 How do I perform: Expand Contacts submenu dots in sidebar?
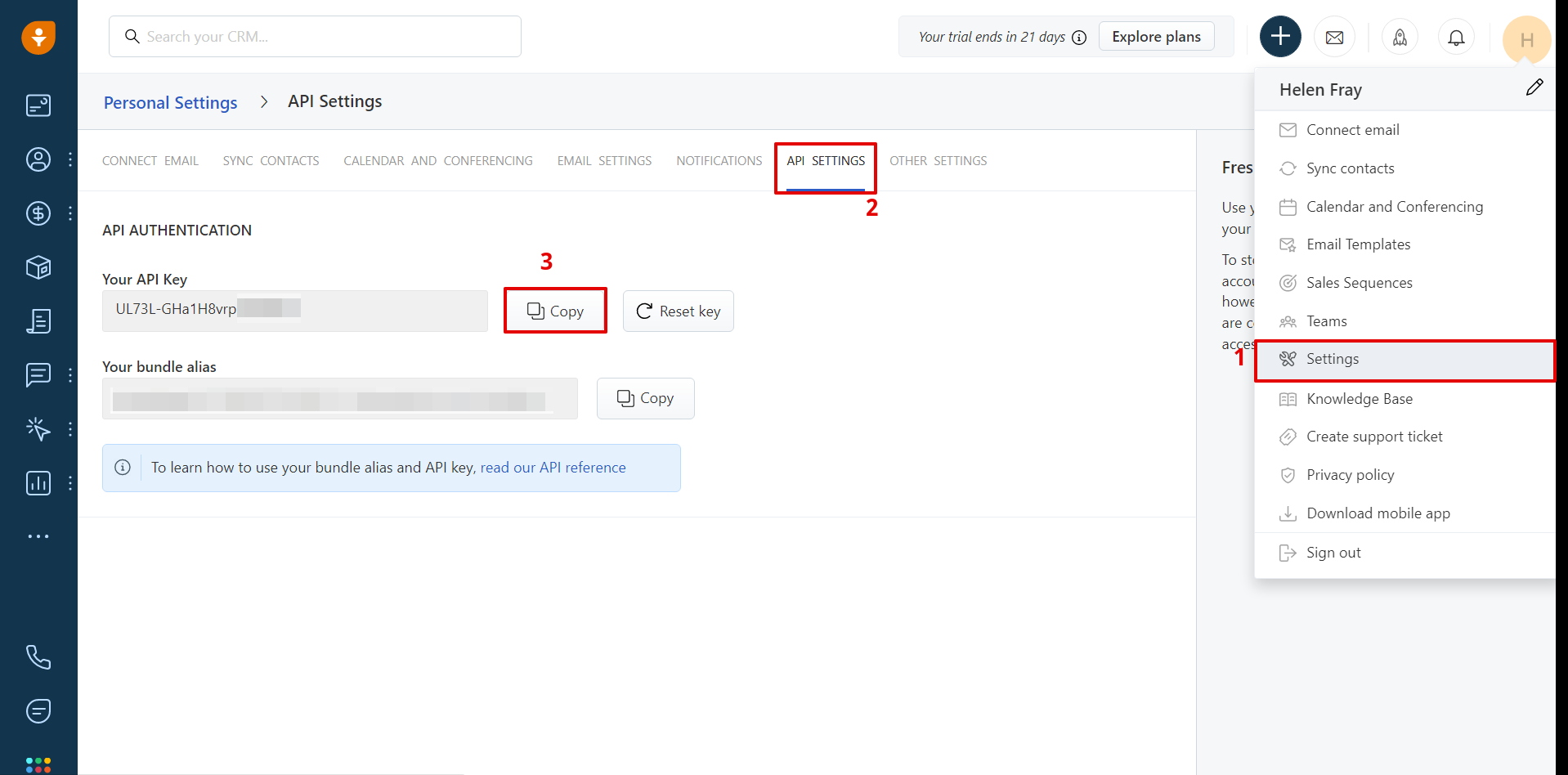pyautogui.click(x=70, y=159)
